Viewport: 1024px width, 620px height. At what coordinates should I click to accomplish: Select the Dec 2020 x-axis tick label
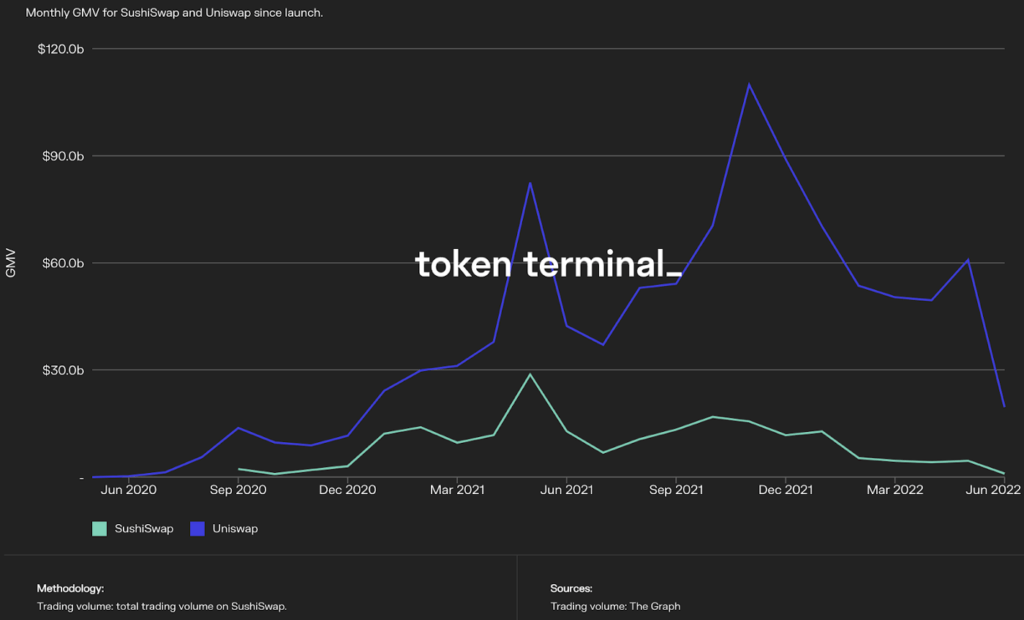pos(347,490)
